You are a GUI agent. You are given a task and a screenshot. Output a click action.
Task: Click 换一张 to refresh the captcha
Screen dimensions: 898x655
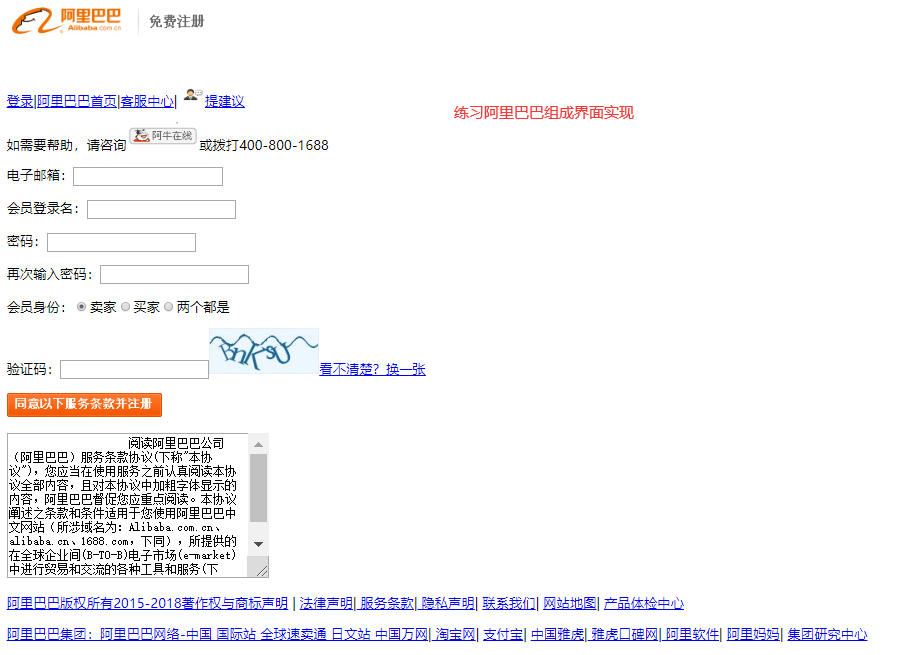[407, 369]
